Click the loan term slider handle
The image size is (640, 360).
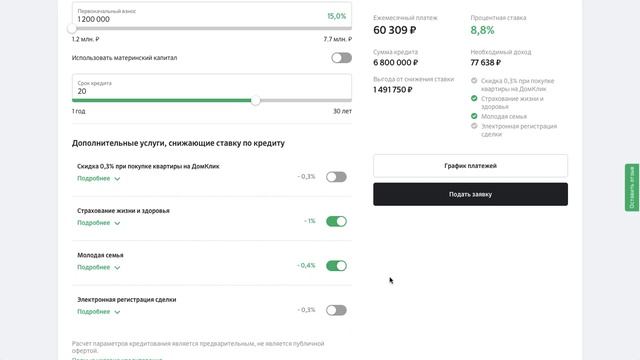[256, 100]
